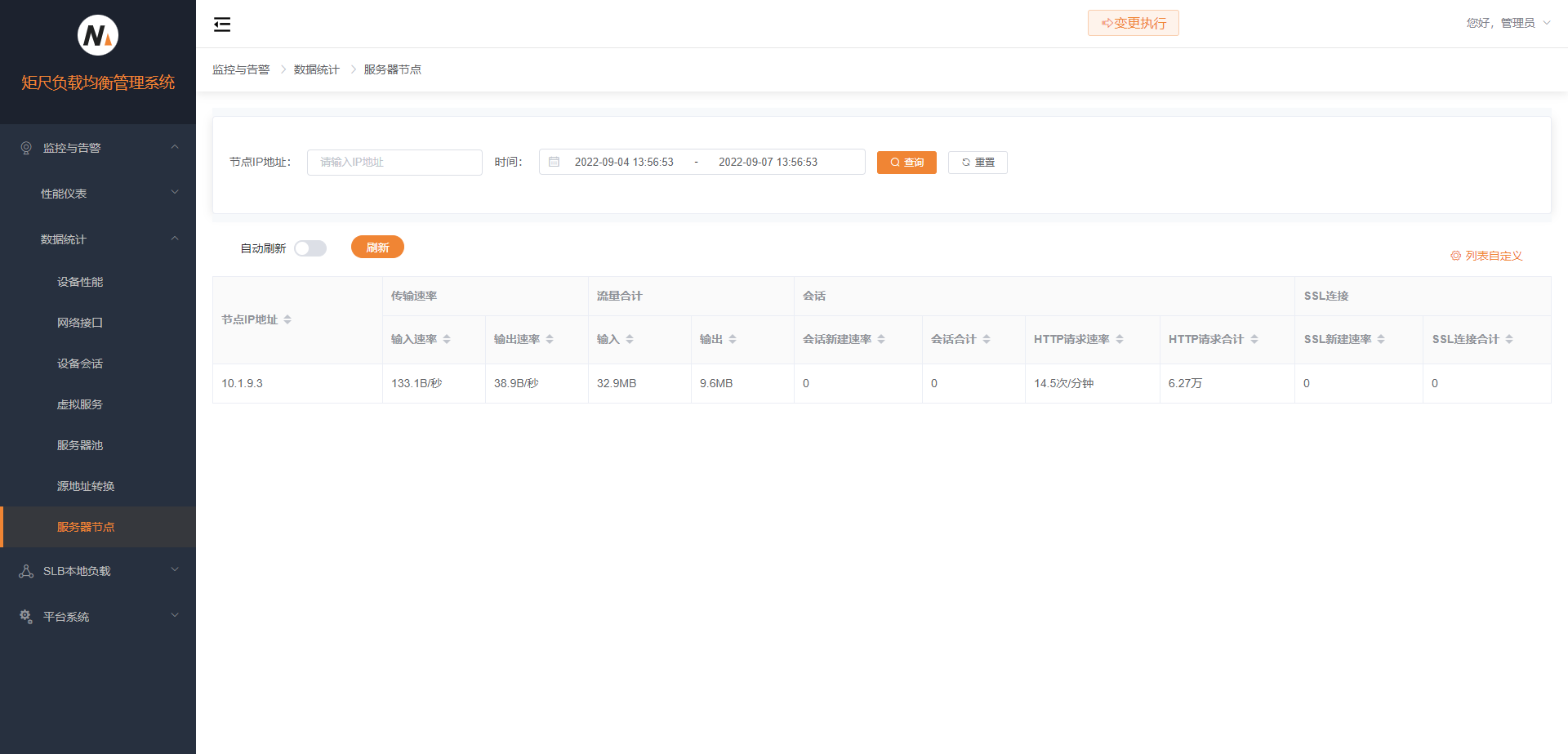Click the node IP address input field
The image size is (1568, 754).
coord(394,163)
